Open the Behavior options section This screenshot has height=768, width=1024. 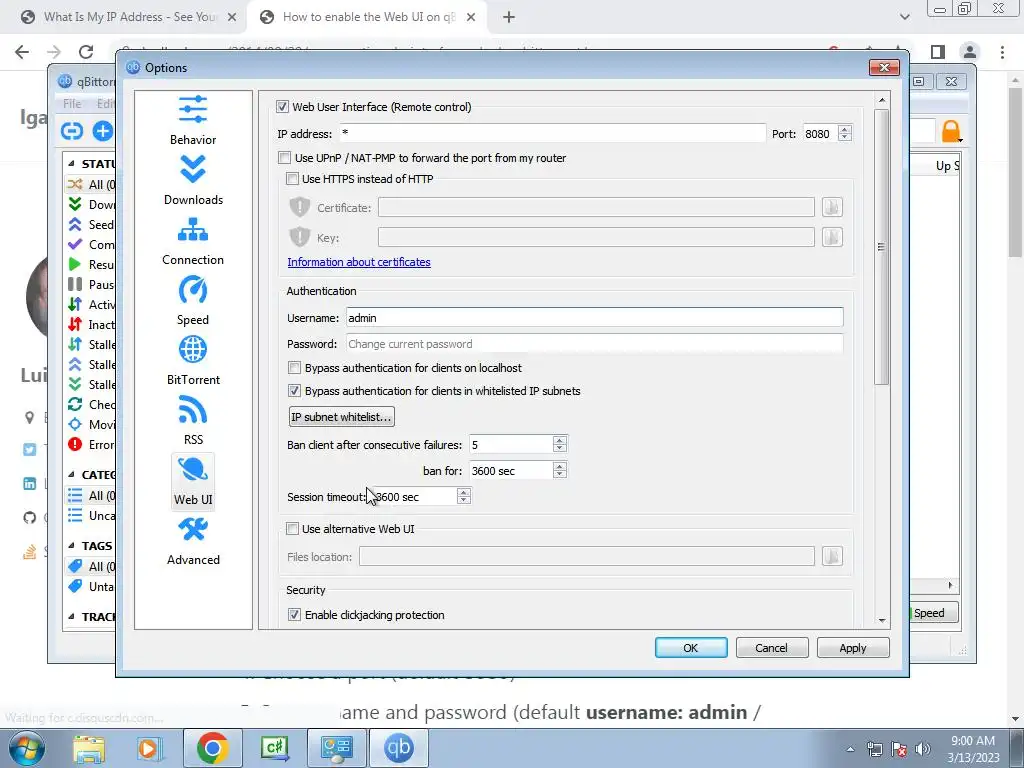coord(193,121)
